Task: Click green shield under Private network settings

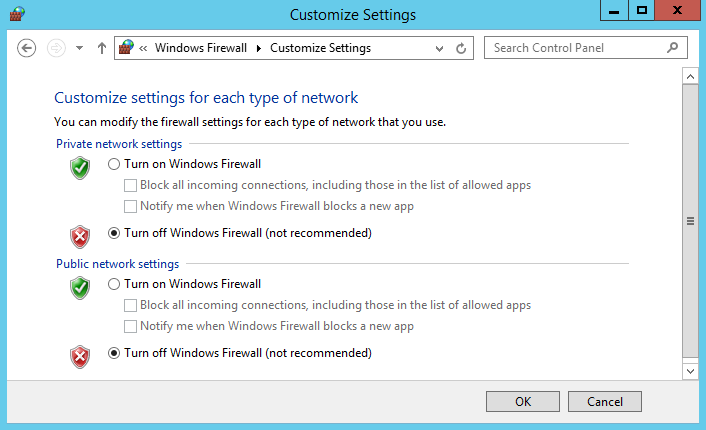Action: [80, 168]
